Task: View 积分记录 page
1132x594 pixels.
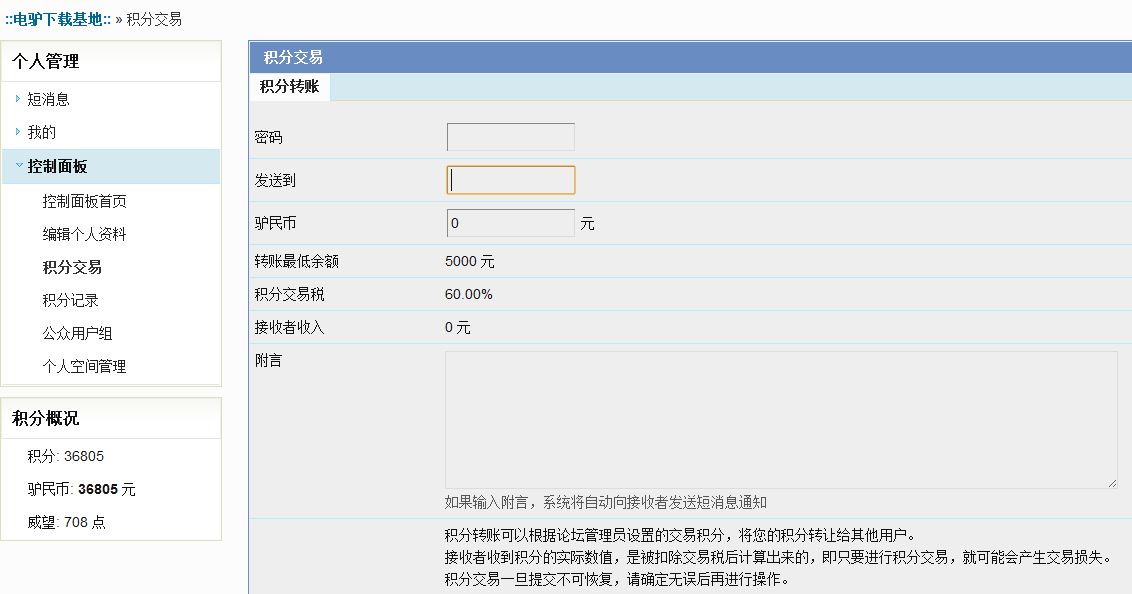Action: (x=70, y=301)
